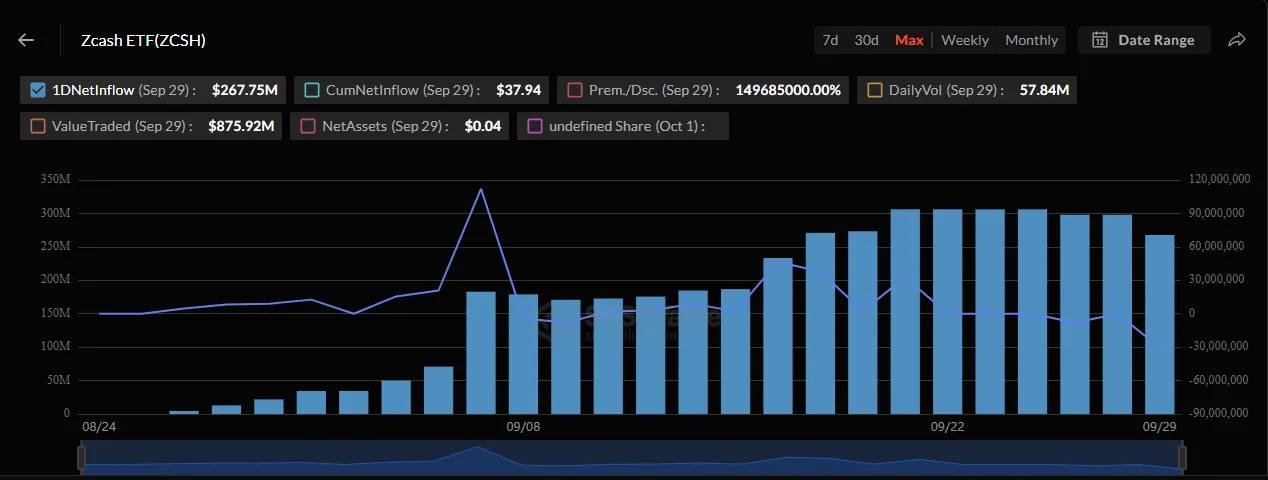1268x480 pixels.
Task: Click the mini overview chart in the range selector
Action: tap(631, 458)
